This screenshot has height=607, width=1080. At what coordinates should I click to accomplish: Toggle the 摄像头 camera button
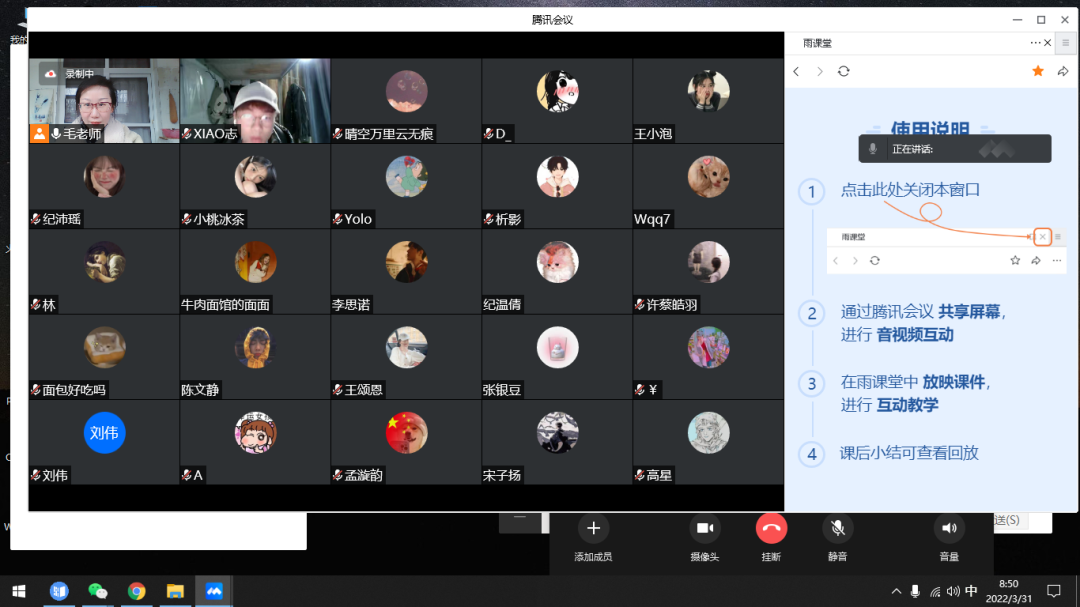coord(705,528)
